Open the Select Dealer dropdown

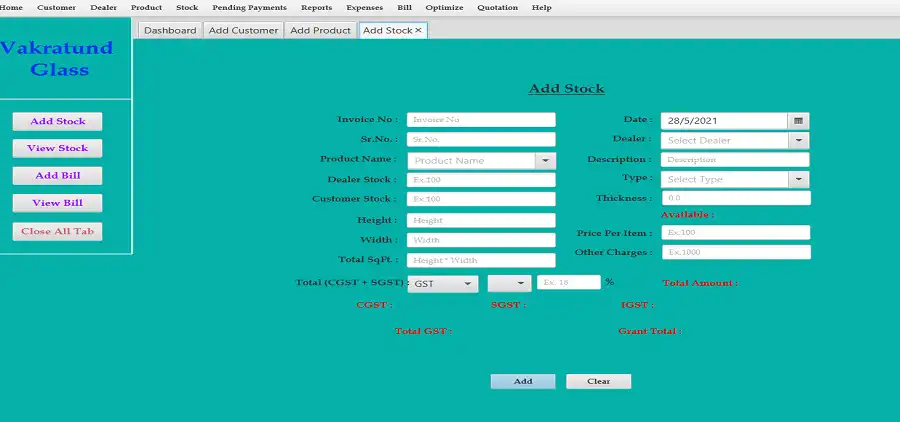pos(798,140)
